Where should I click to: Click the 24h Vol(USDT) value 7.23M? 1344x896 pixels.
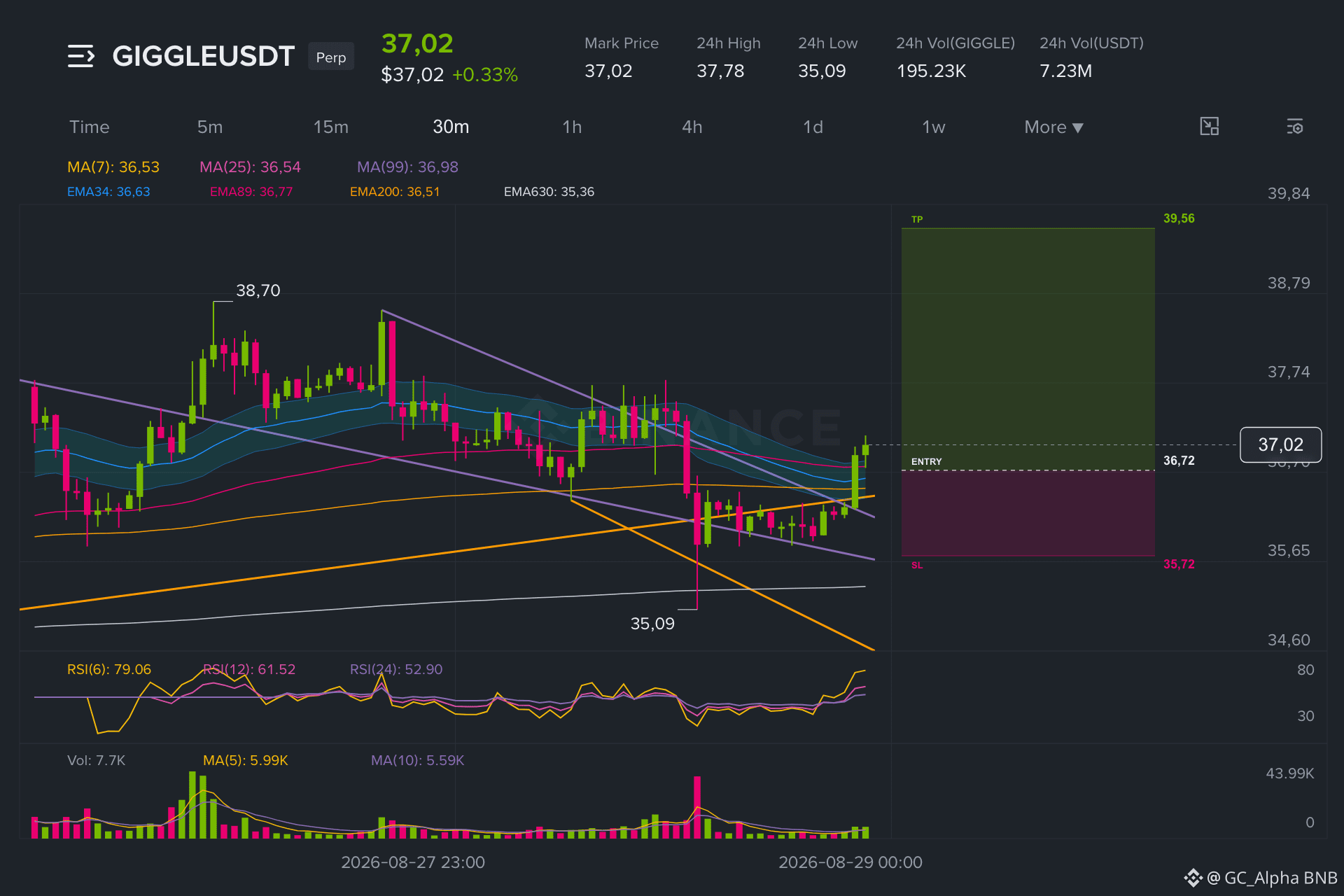tap(1065, 71)
